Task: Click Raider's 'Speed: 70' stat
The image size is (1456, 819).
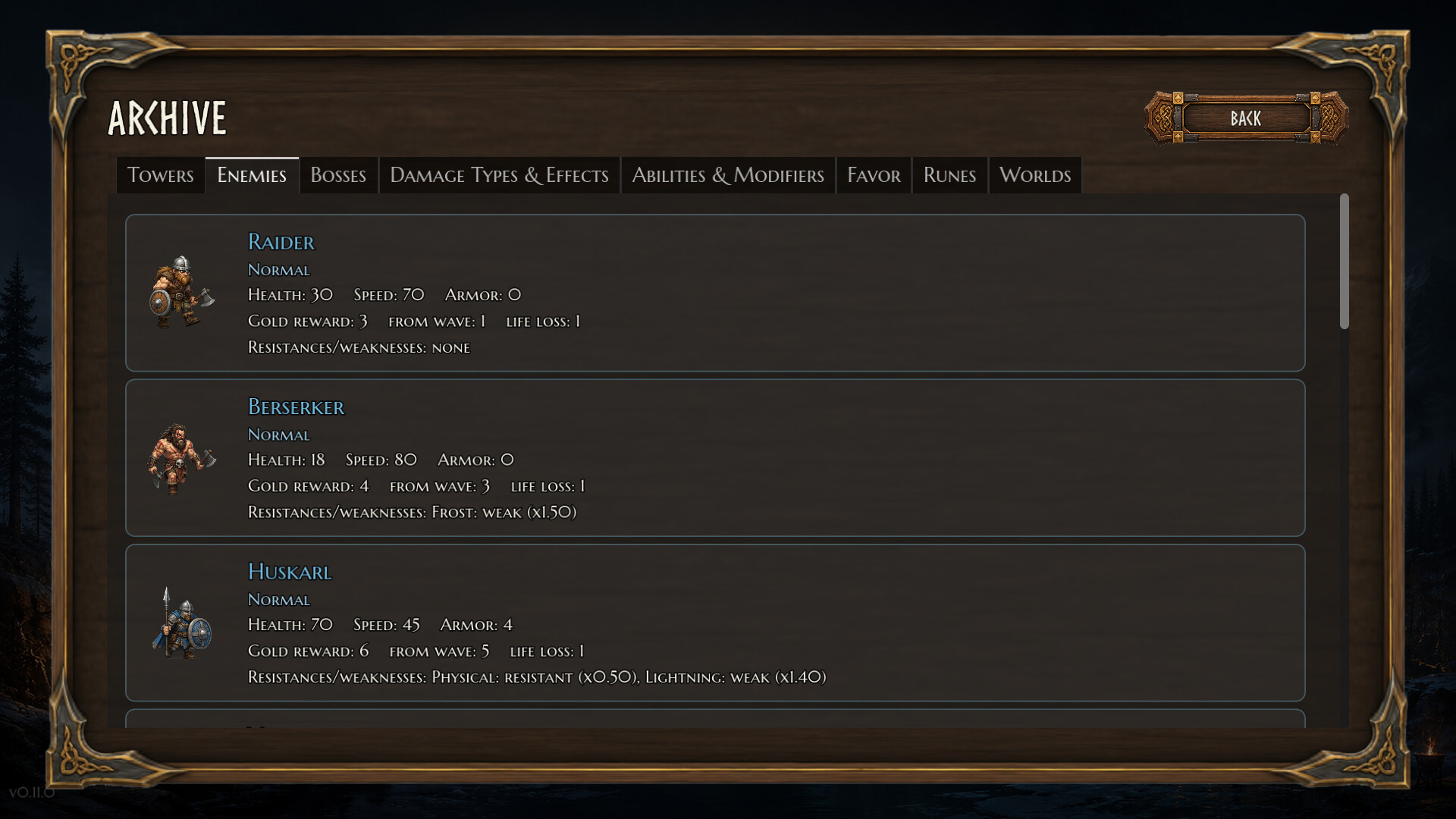Action: tap(389, 295)
